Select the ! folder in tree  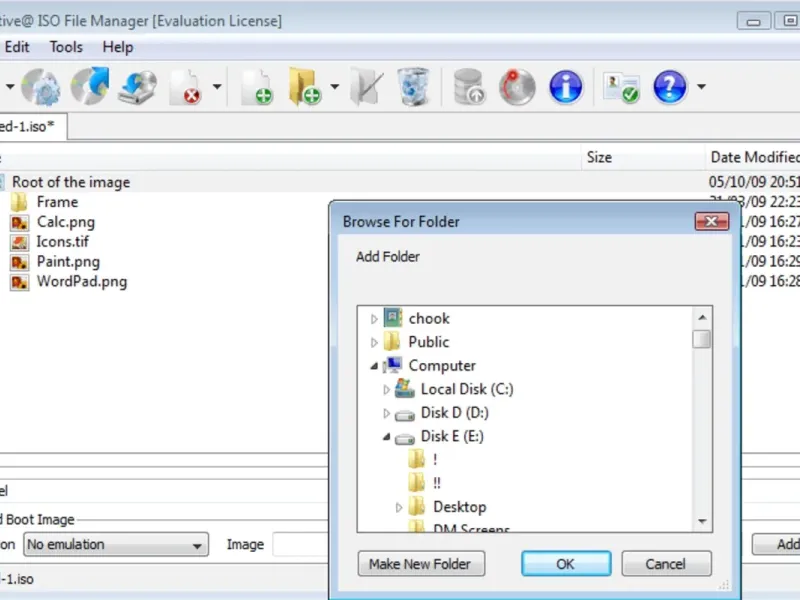[435, 460]
